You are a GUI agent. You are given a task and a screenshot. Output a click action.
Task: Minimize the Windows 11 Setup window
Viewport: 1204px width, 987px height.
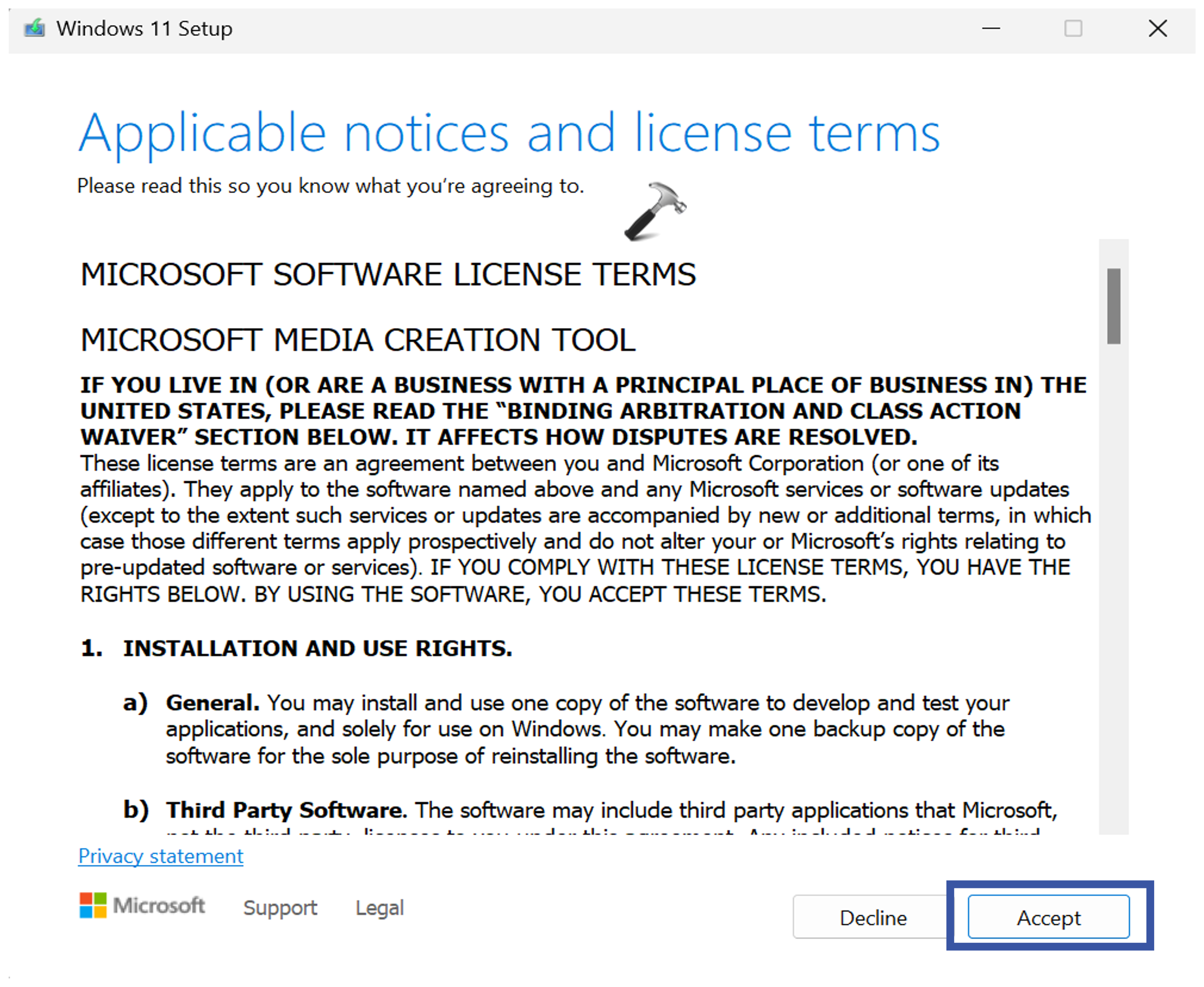tap(991, 28)
